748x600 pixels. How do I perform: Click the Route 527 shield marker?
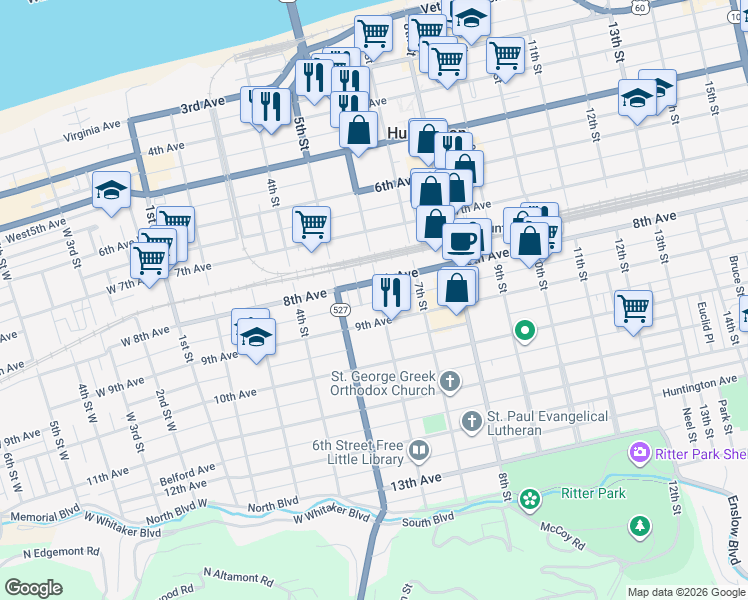click(341, 310)
